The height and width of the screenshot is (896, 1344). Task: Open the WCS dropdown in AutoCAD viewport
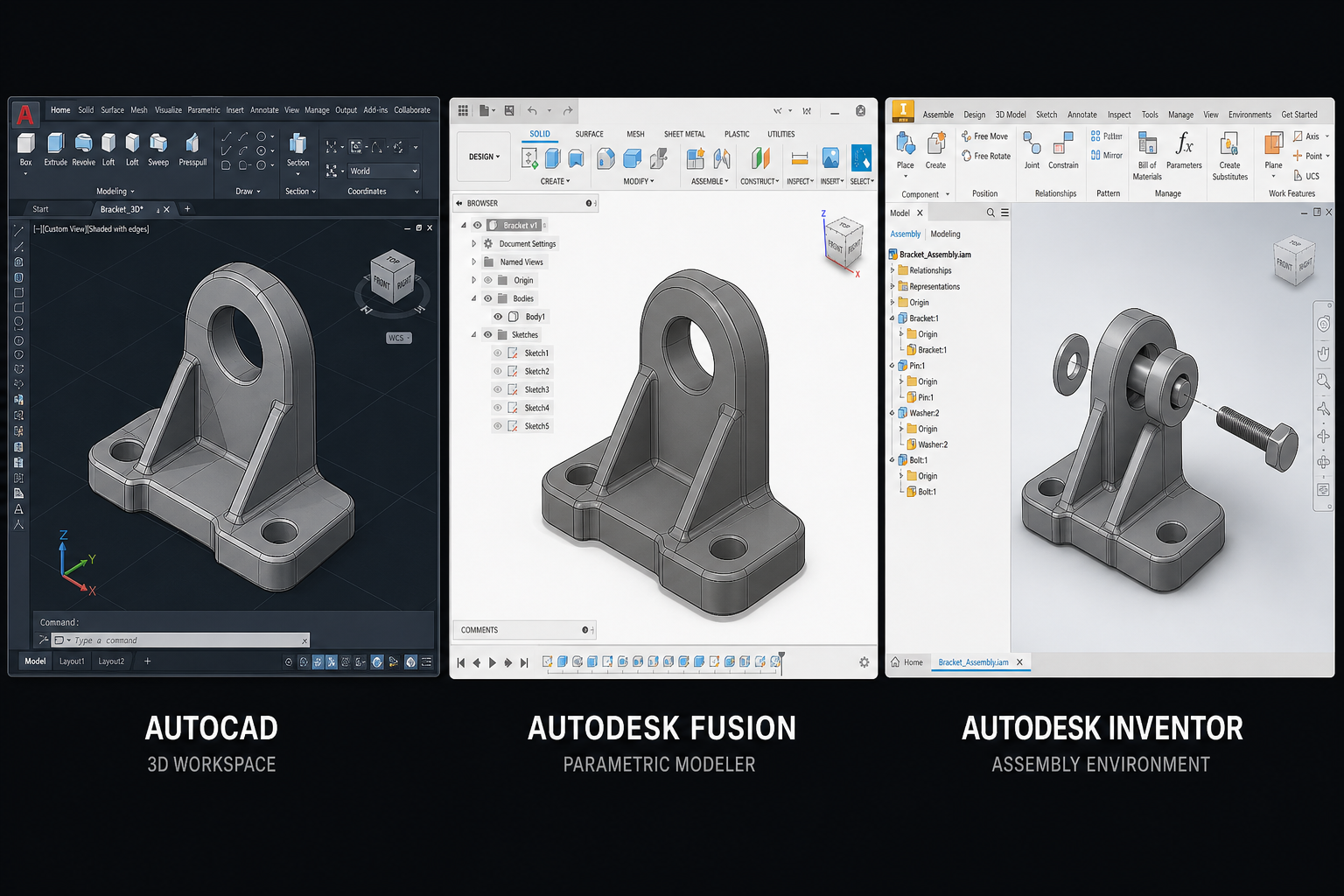pyautogui.click(x=399, y=338)
